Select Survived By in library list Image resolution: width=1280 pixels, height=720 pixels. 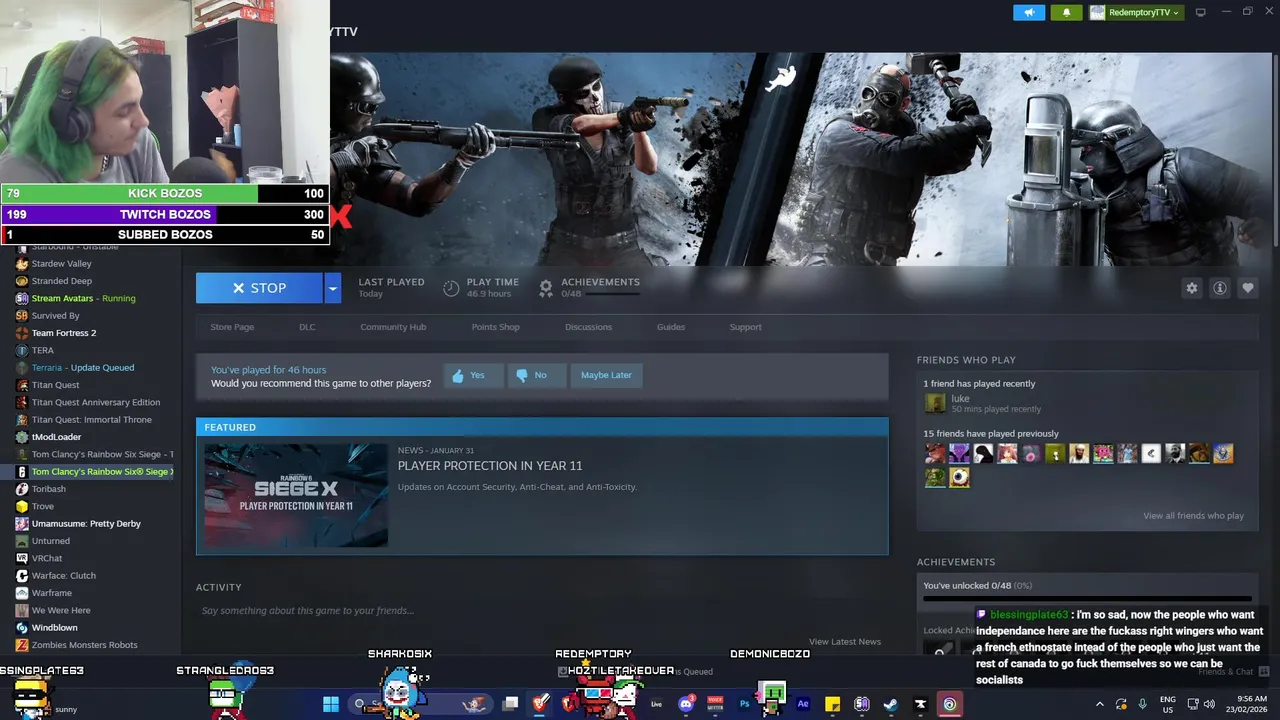coord(55,316)
